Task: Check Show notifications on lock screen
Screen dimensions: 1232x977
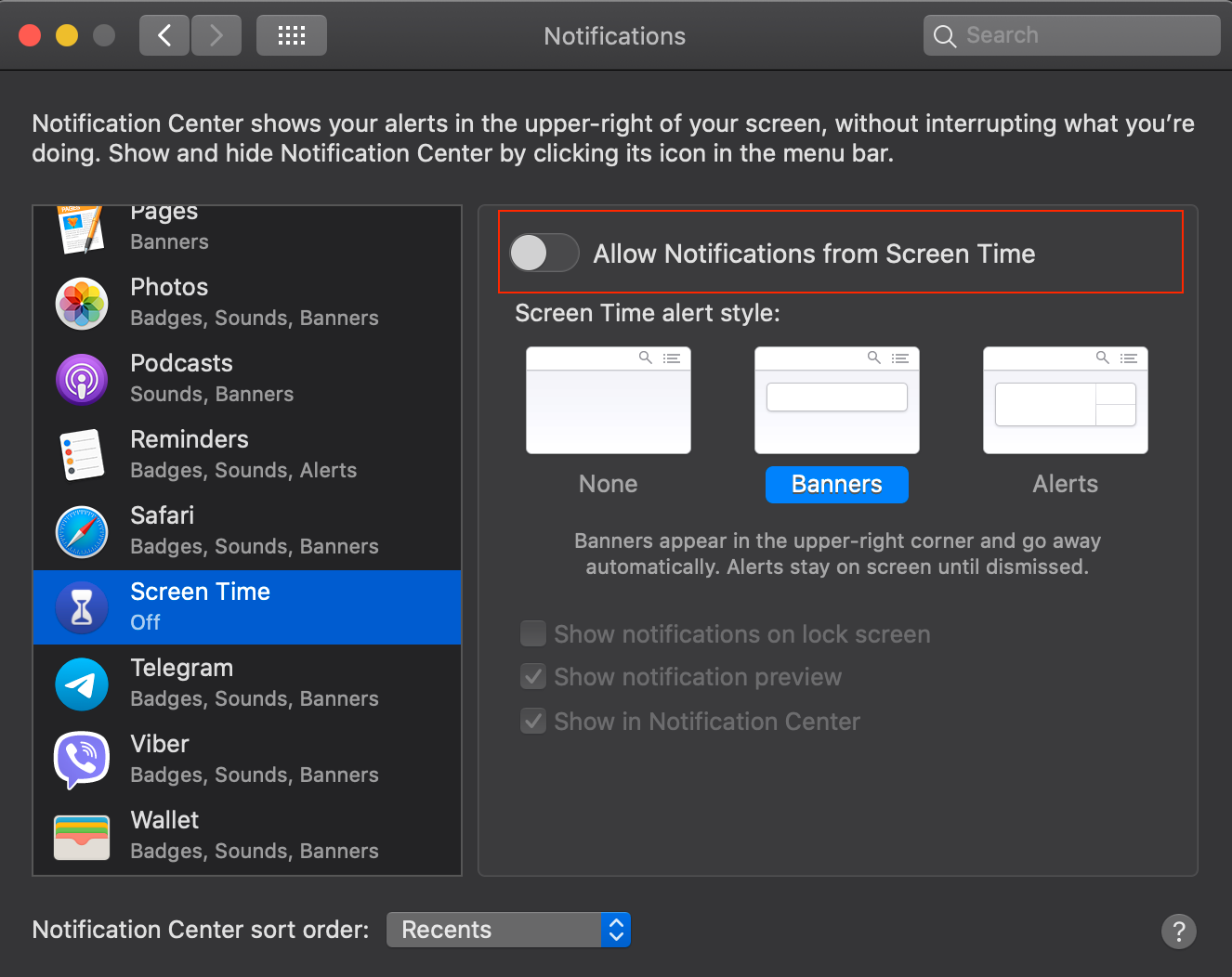Action: click(533, 634)
